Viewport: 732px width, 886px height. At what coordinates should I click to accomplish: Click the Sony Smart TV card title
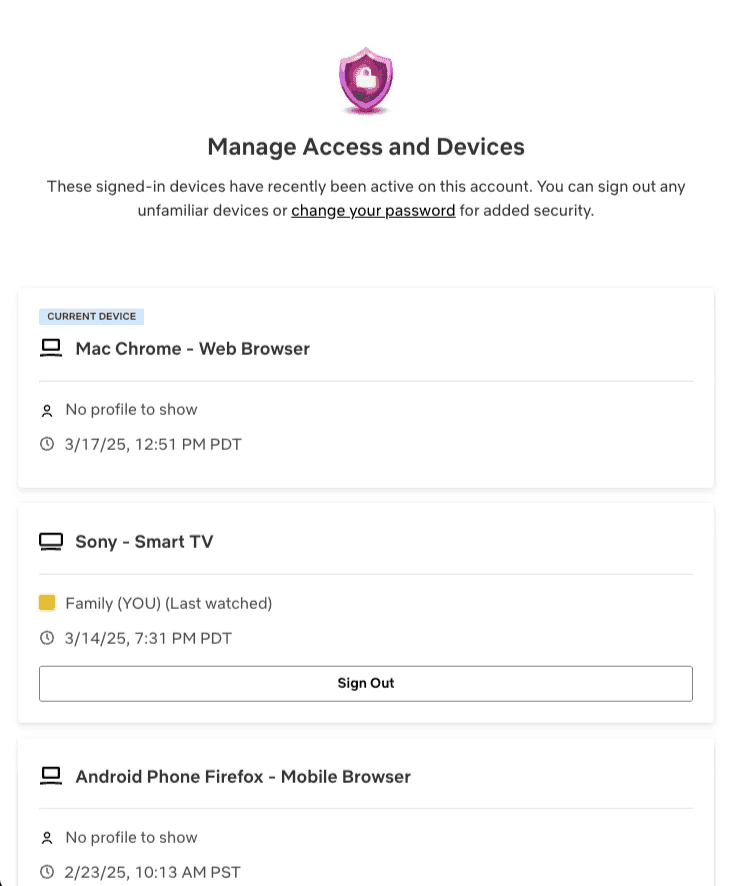tap(144, 541)
